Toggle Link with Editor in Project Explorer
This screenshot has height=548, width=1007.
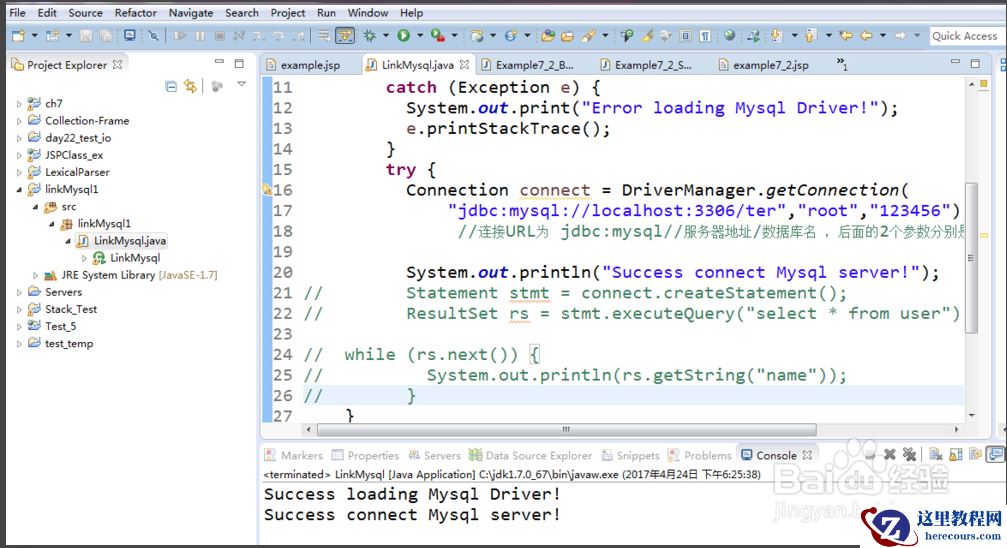[189, 87]
